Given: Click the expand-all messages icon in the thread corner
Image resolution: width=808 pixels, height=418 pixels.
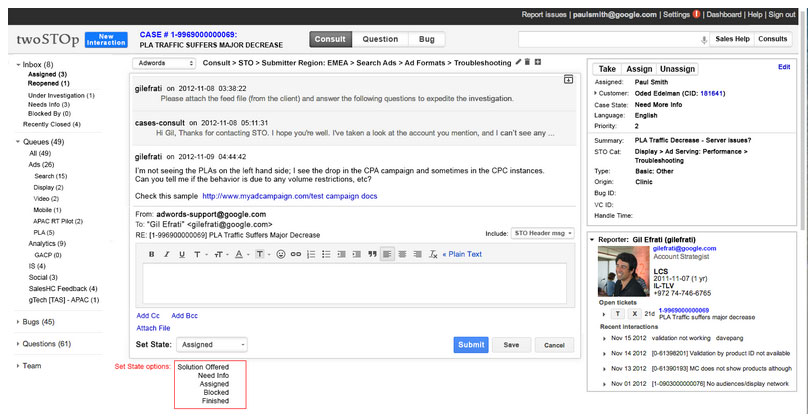Looking at the screenshot, I should tap(568, 79).
